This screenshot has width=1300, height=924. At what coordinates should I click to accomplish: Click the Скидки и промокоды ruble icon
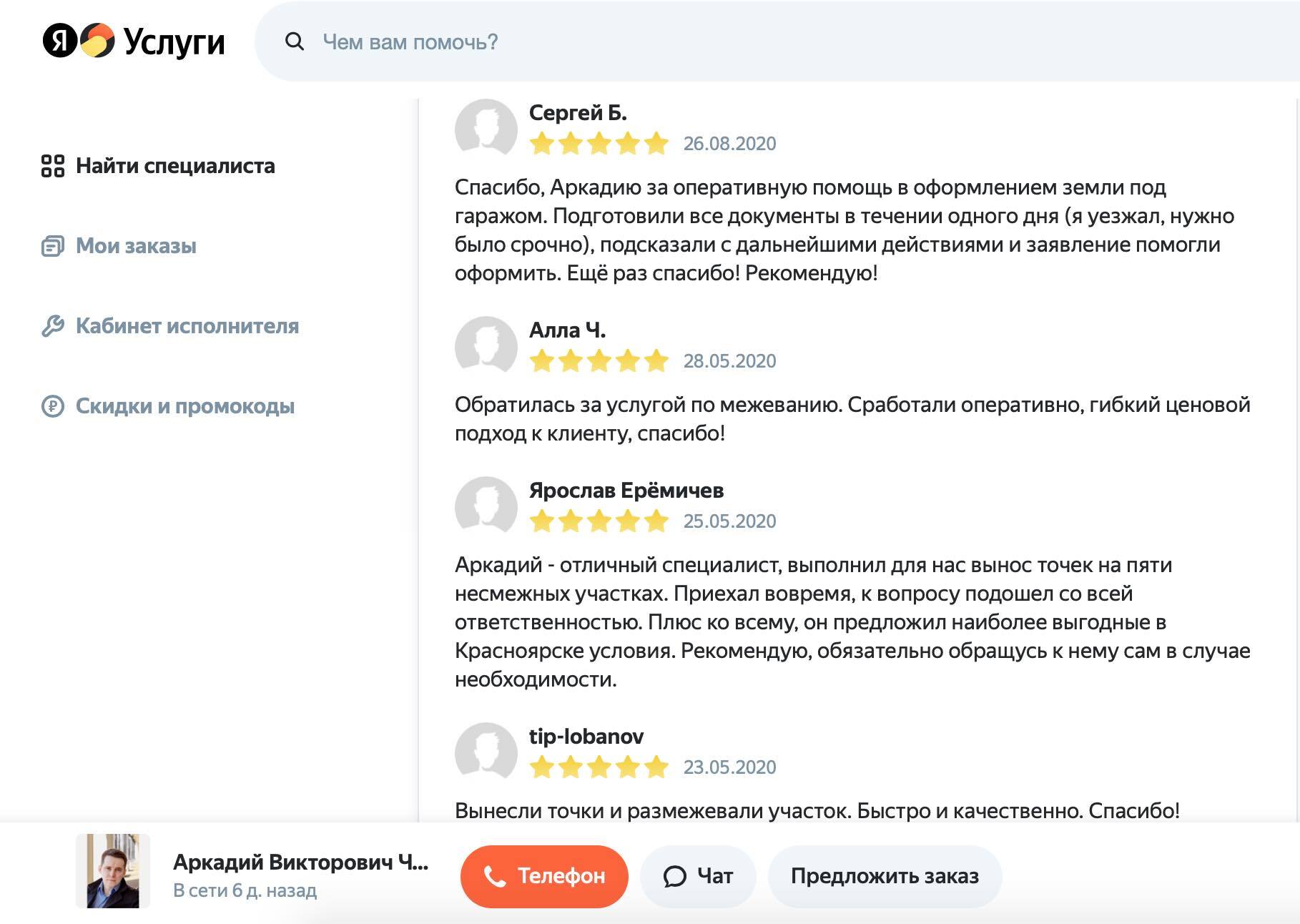click(53, 406)
